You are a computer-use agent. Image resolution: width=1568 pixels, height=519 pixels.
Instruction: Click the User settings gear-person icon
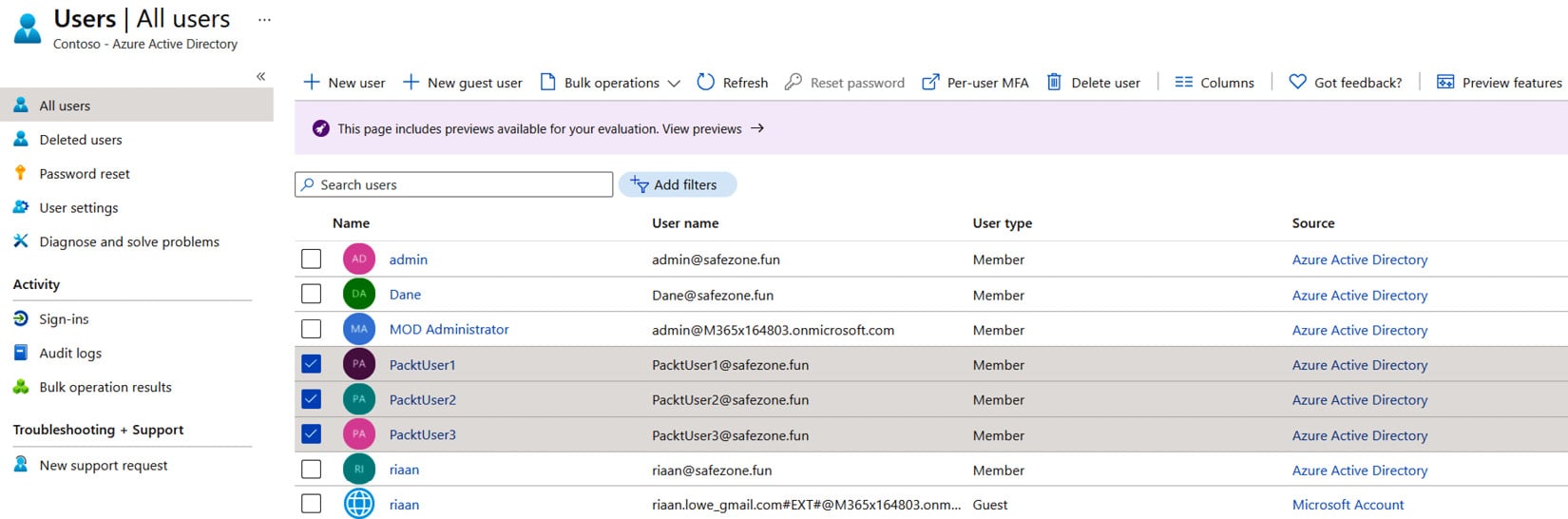[21, 207]
